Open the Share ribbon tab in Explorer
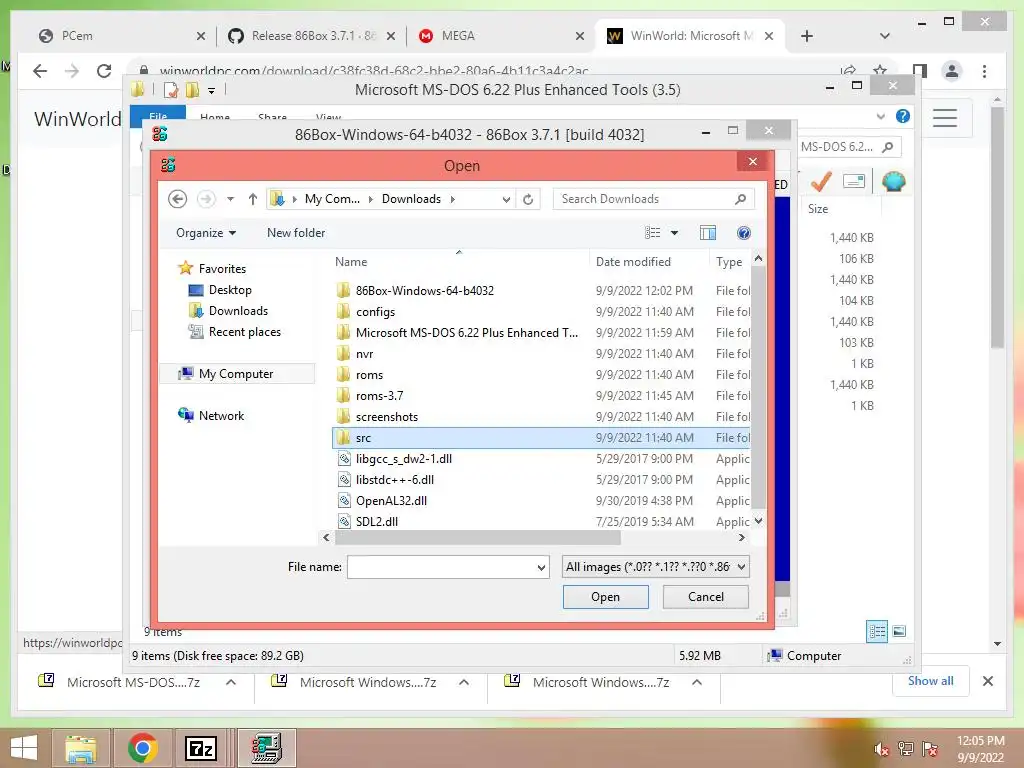1024x768 pixels. click(272, 117)
